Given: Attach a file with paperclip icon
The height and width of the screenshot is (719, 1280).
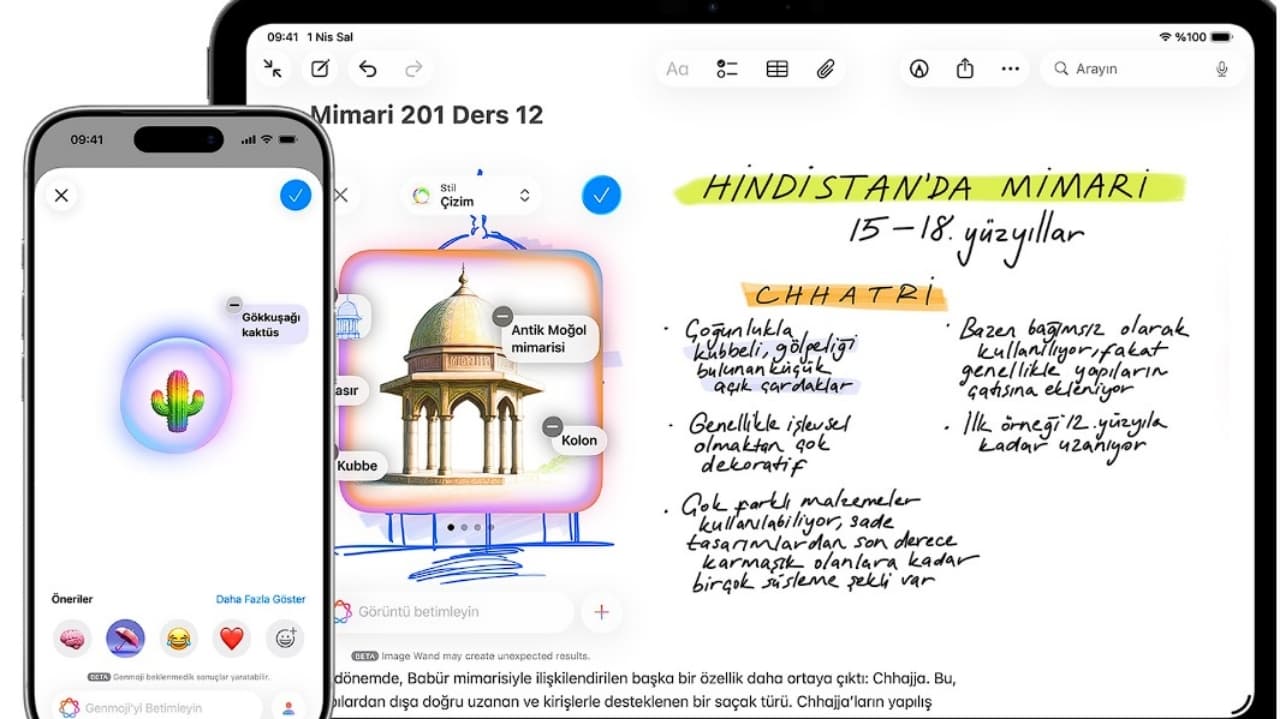Looking at the screenshot, I should (x=825, y=69).
